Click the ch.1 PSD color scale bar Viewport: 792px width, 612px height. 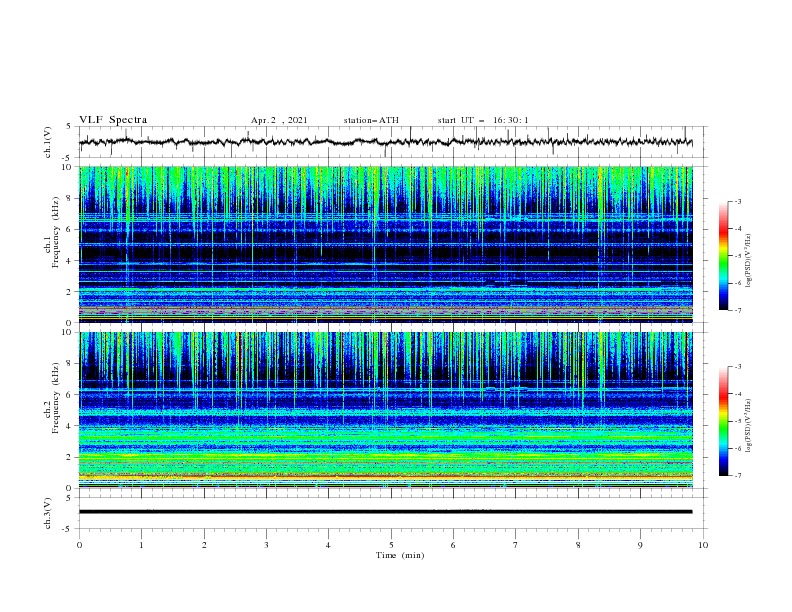point(723,256)
